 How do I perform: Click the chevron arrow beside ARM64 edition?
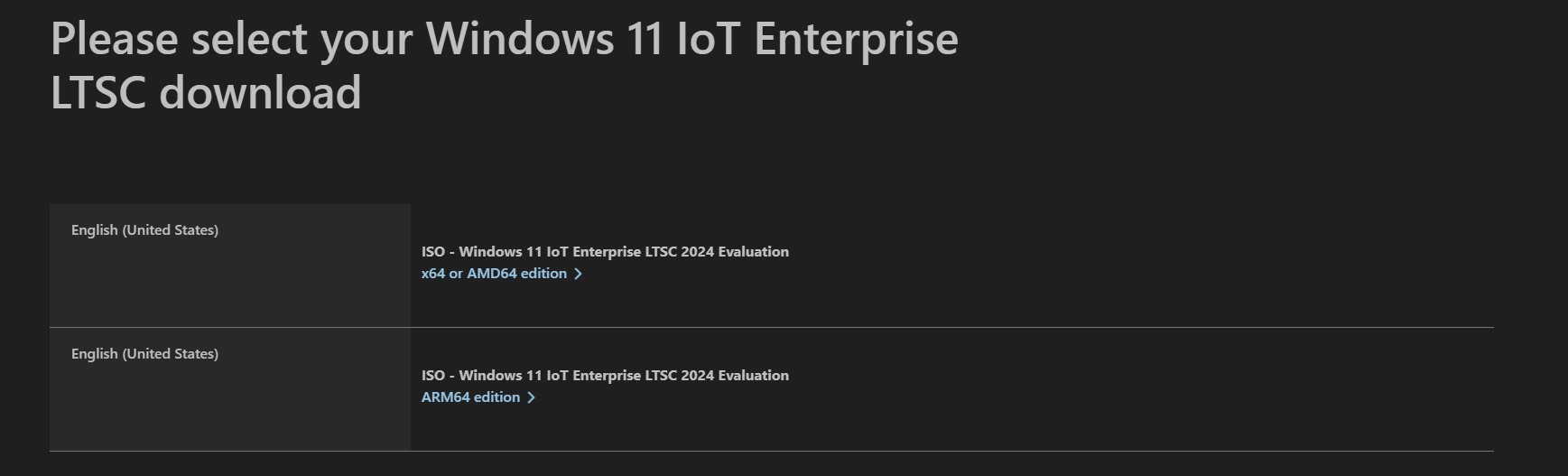tap(531, 397)
